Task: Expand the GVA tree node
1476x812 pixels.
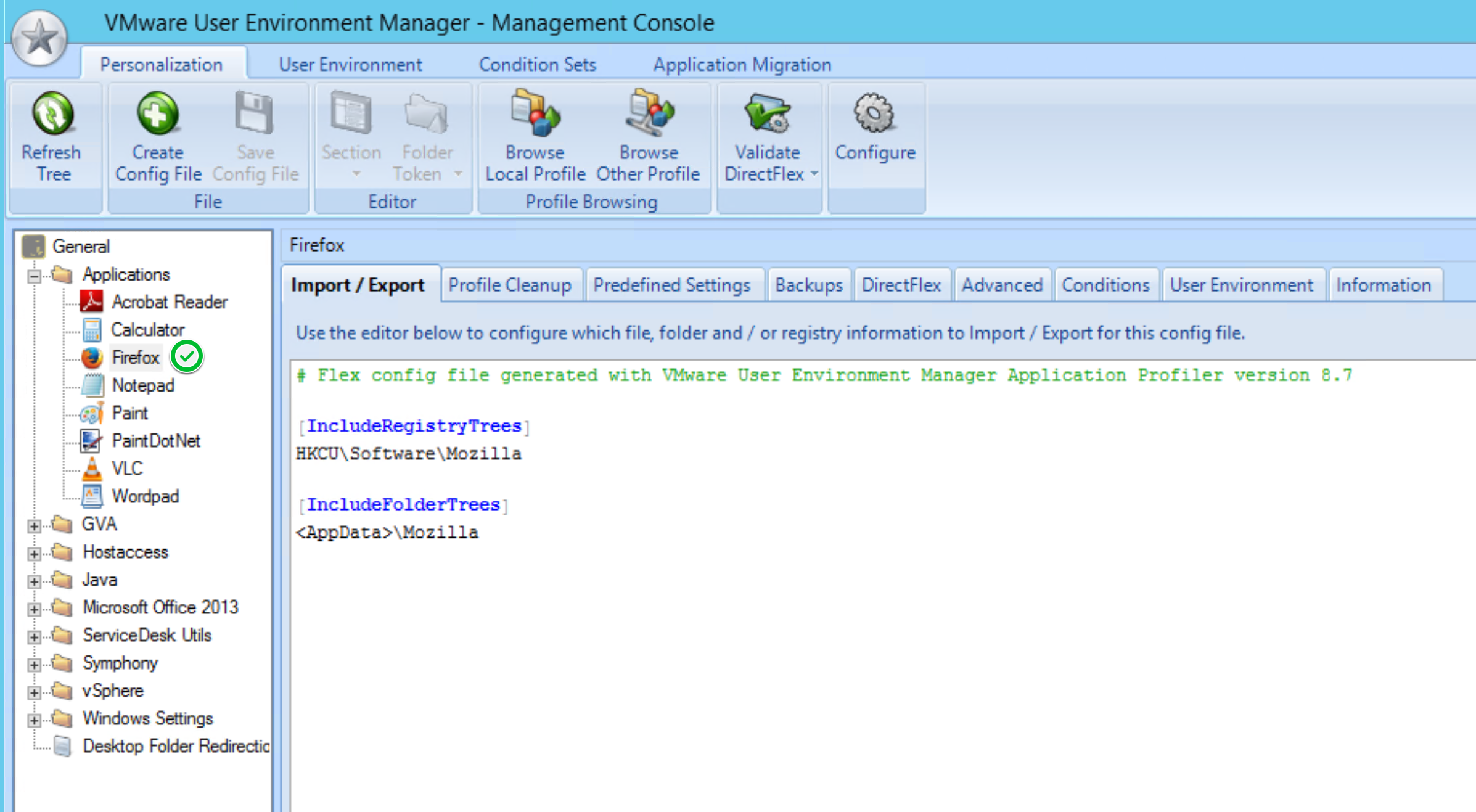Action: click(x=35, y=526)
